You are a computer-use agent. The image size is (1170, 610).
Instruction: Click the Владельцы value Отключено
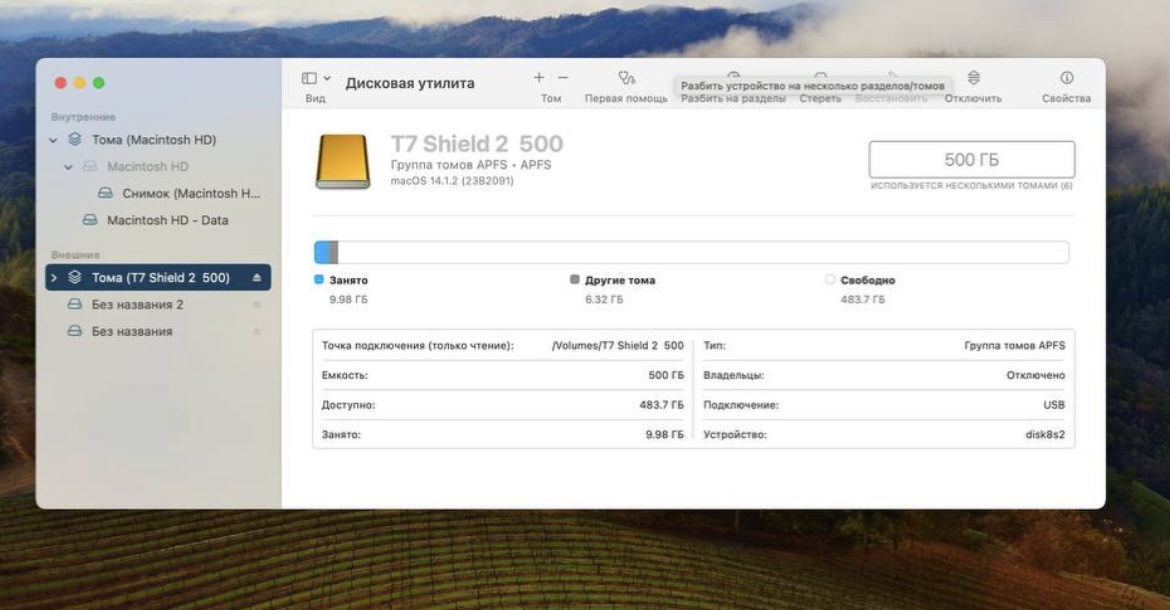[x=1036, y=375]
